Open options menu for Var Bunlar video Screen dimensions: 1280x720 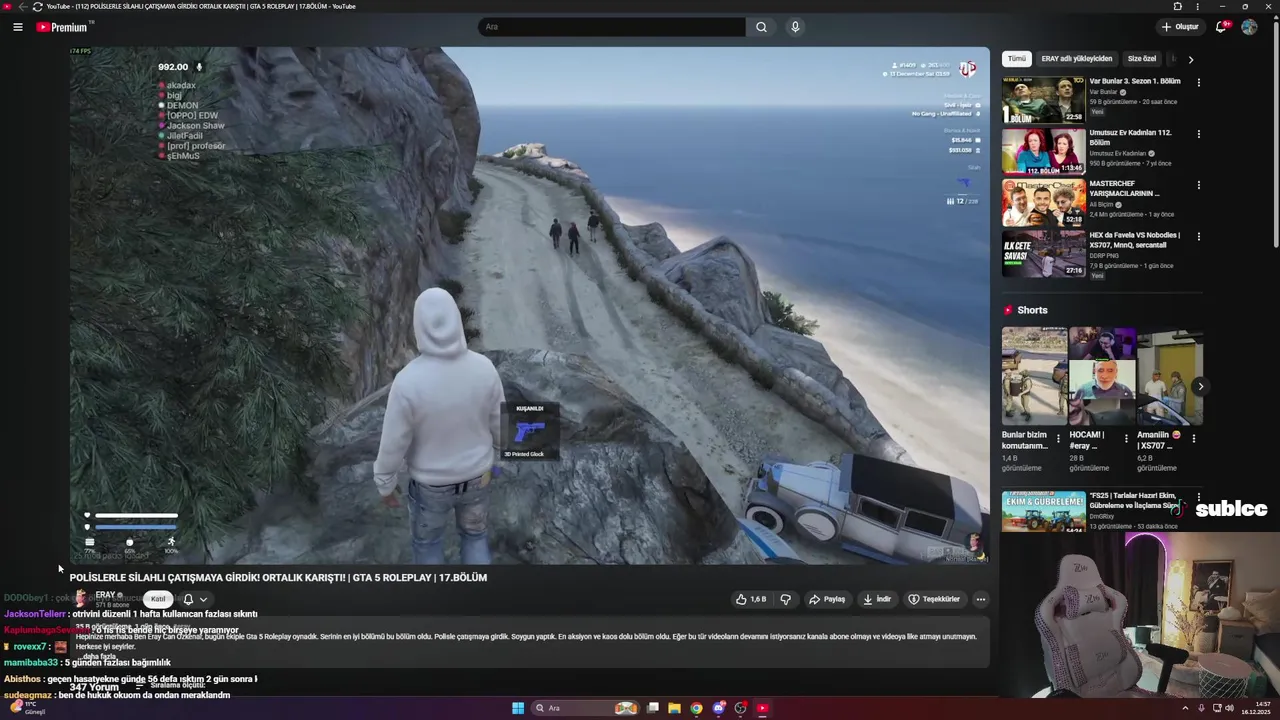coord(1199,82)
